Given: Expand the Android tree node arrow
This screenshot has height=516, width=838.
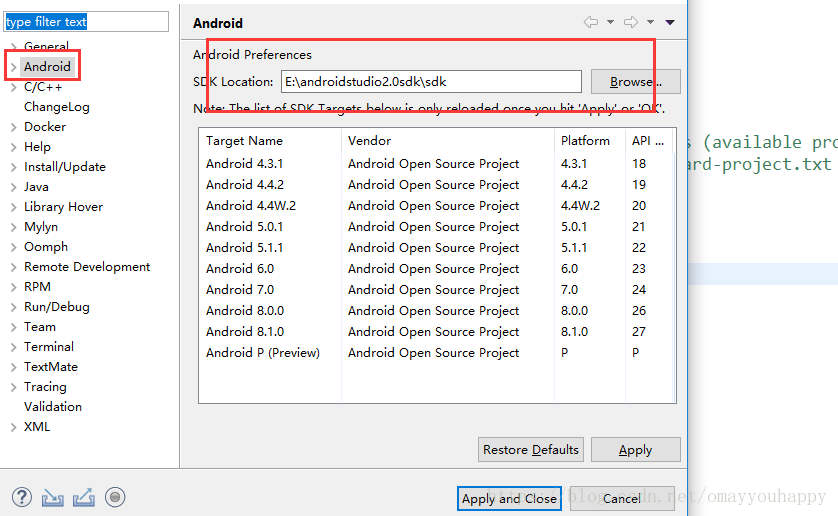Looking at the screenshot, I should (x=14, y=67).
